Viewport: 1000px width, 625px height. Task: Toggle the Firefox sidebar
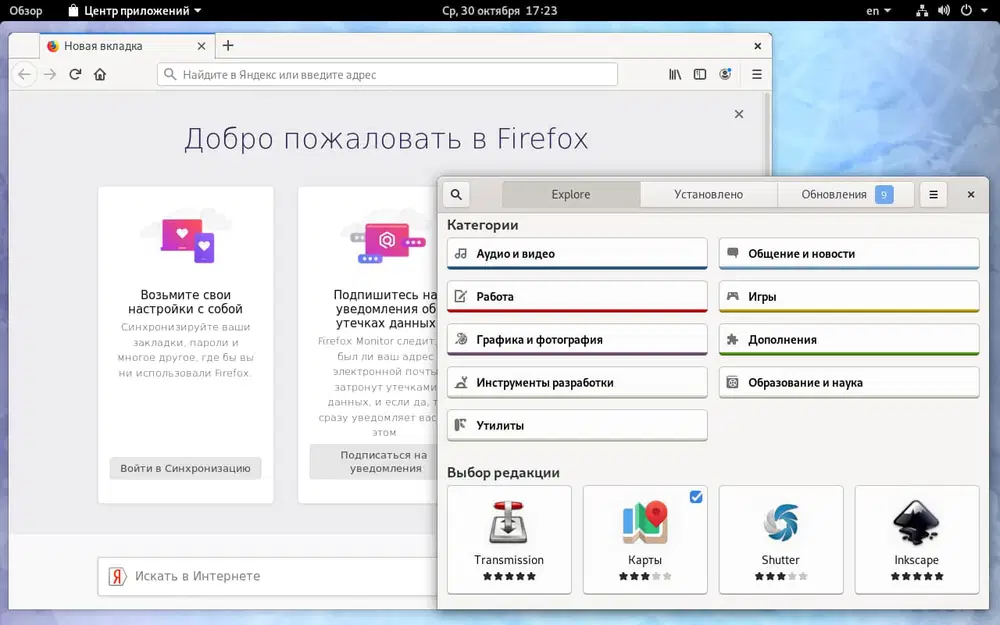tap(699, 74)
